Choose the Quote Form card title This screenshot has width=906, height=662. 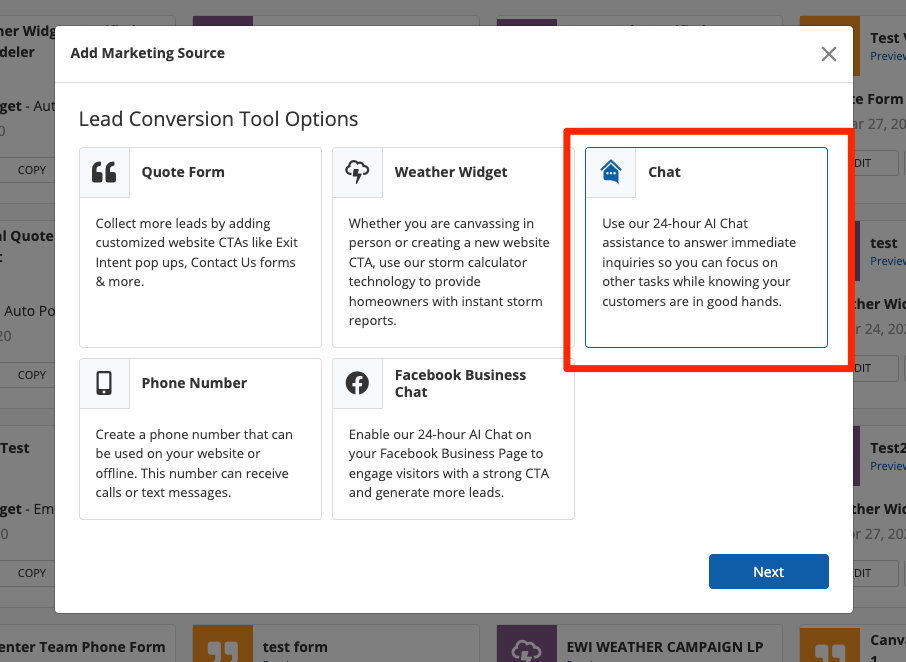click(x=183, y=172)
